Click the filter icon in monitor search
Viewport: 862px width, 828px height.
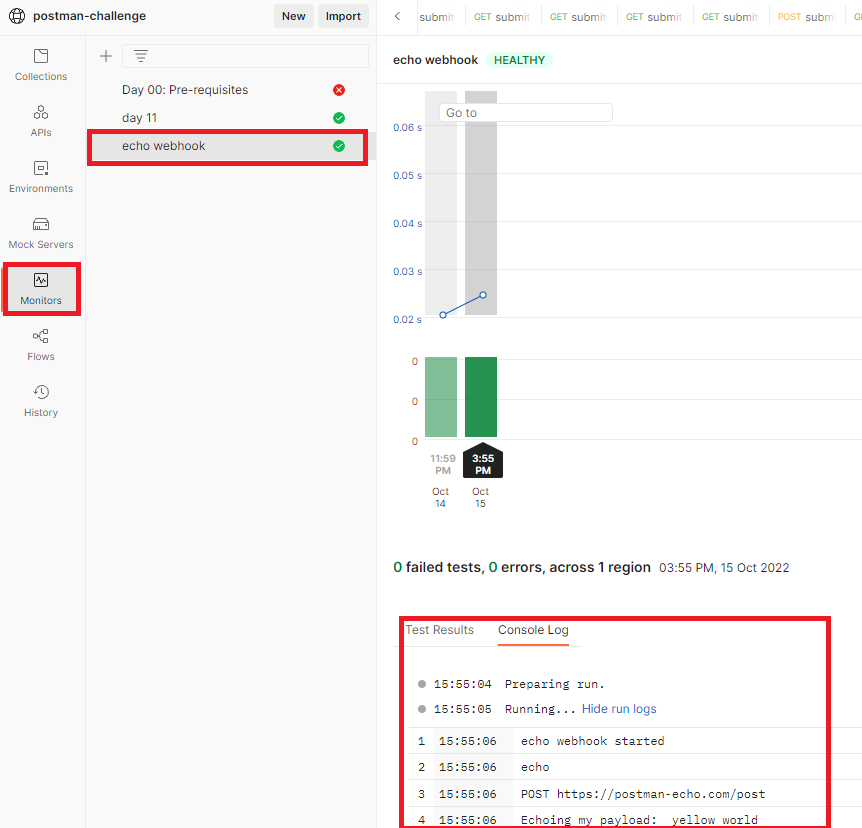(141, 56)
